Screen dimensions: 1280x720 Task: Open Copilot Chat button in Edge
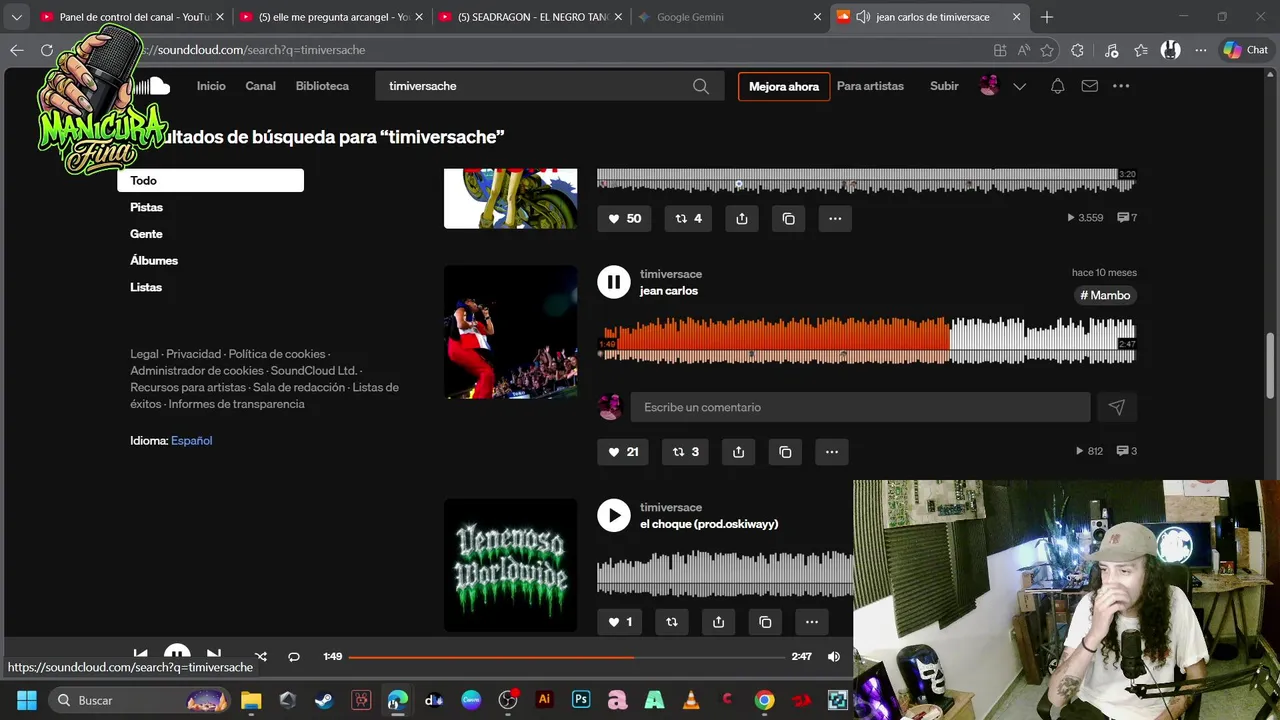coord(1245,50)
